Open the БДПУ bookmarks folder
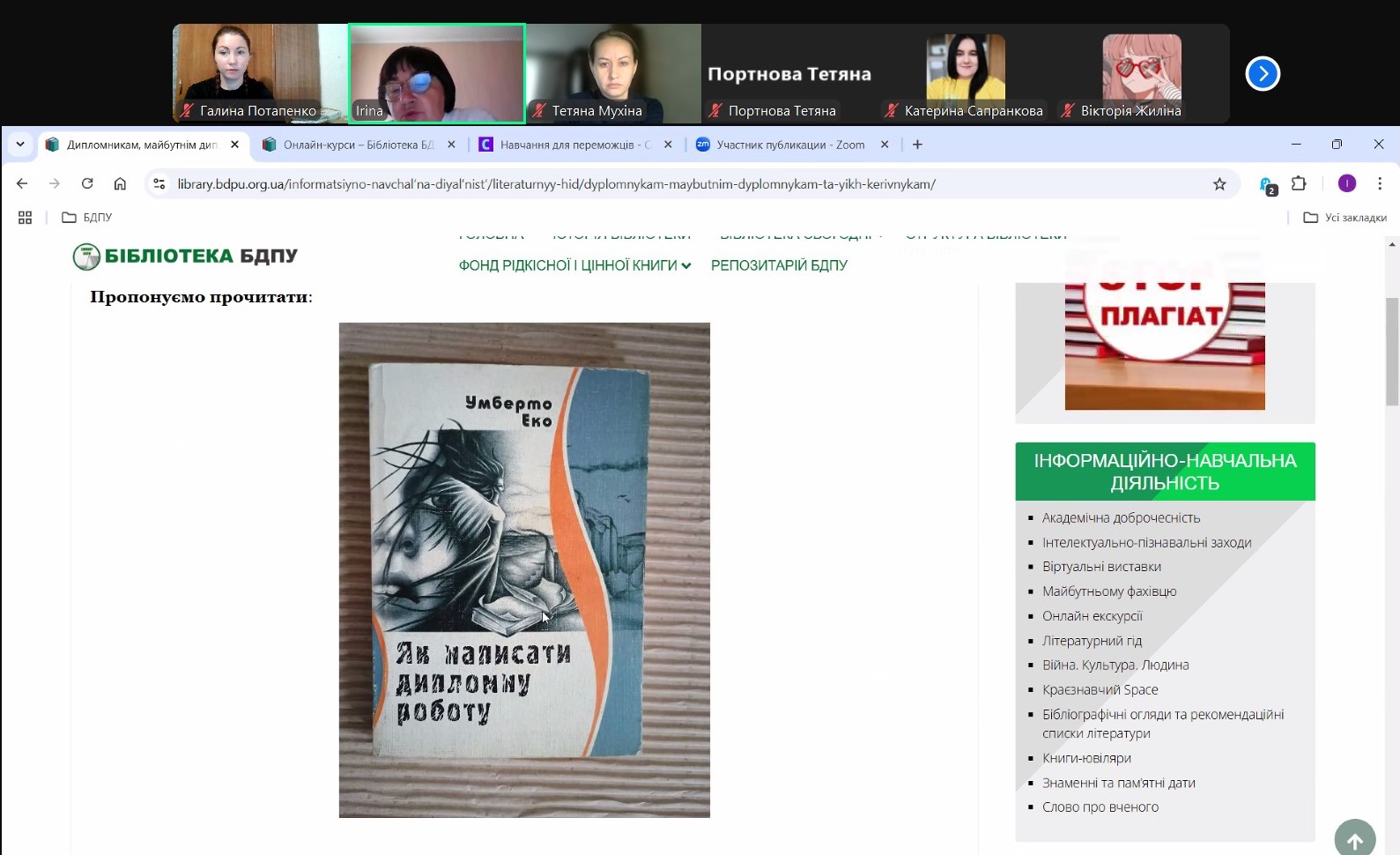 [87, 218]
